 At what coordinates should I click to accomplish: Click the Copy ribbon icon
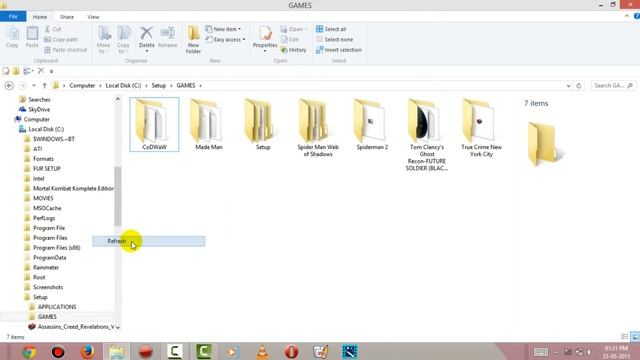pyautogui.click(x=12, y=37)
